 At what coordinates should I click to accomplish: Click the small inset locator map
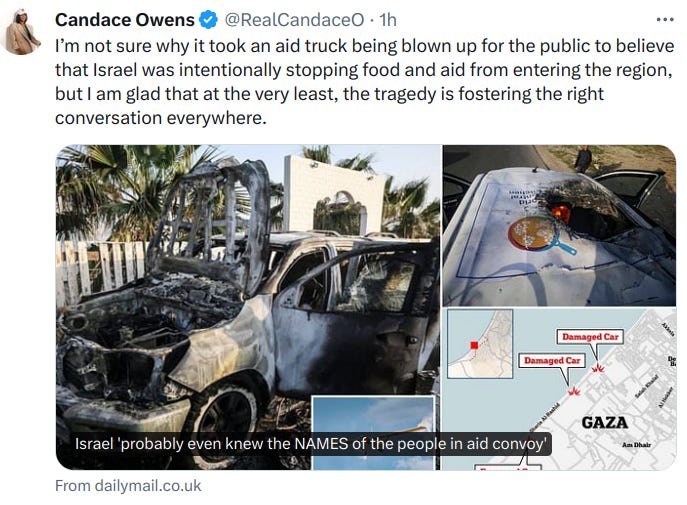pos(480,344)
